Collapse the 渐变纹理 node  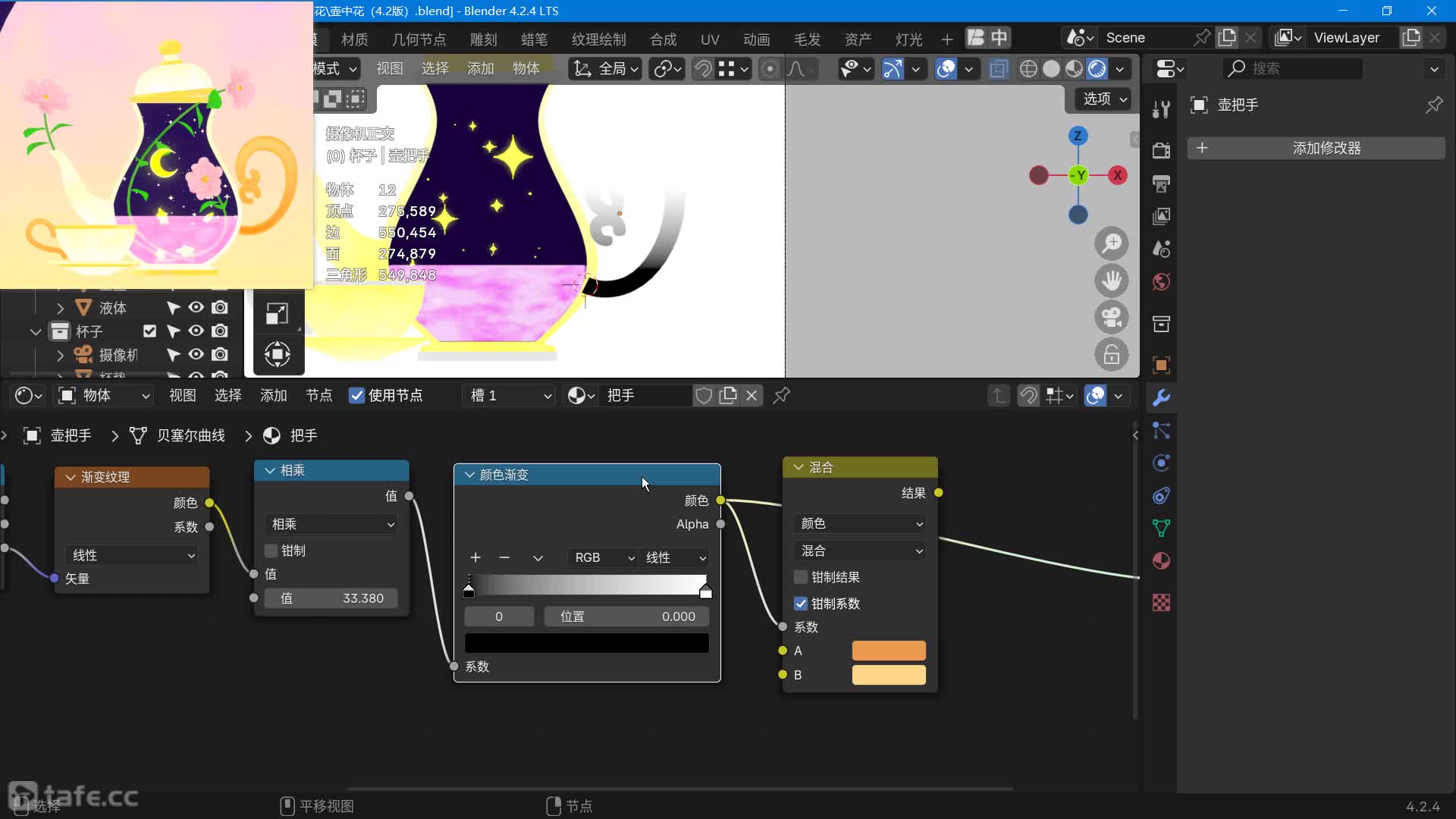click(x=70, y=477)
